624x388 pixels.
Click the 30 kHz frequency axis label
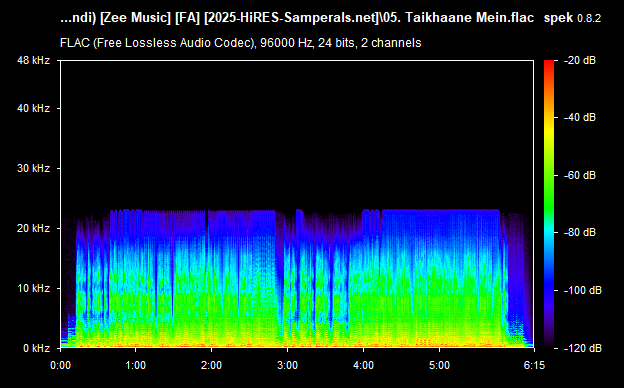33,168
